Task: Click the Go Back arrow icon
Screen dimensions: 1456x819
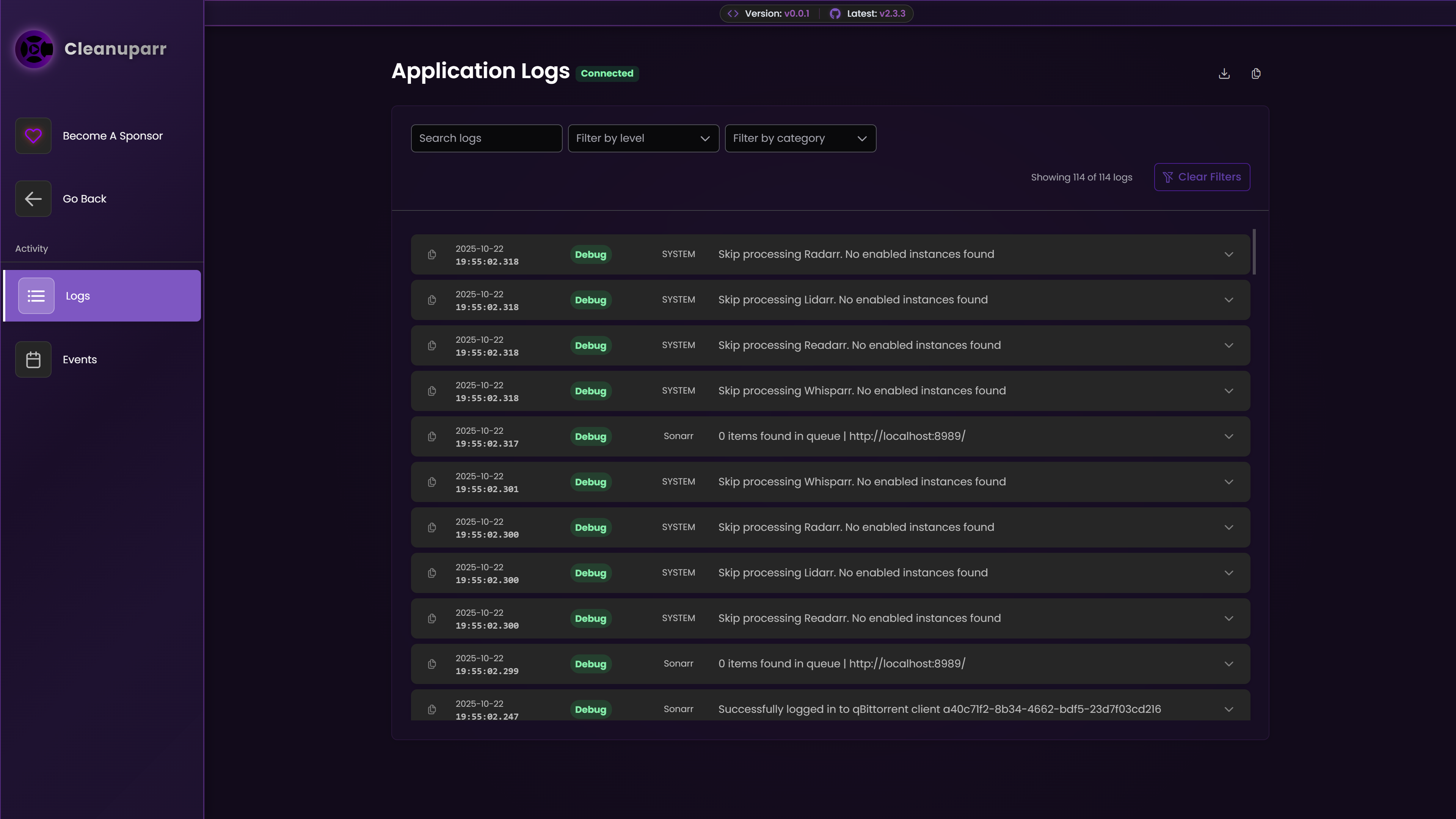Action: [x=33, y=198]
